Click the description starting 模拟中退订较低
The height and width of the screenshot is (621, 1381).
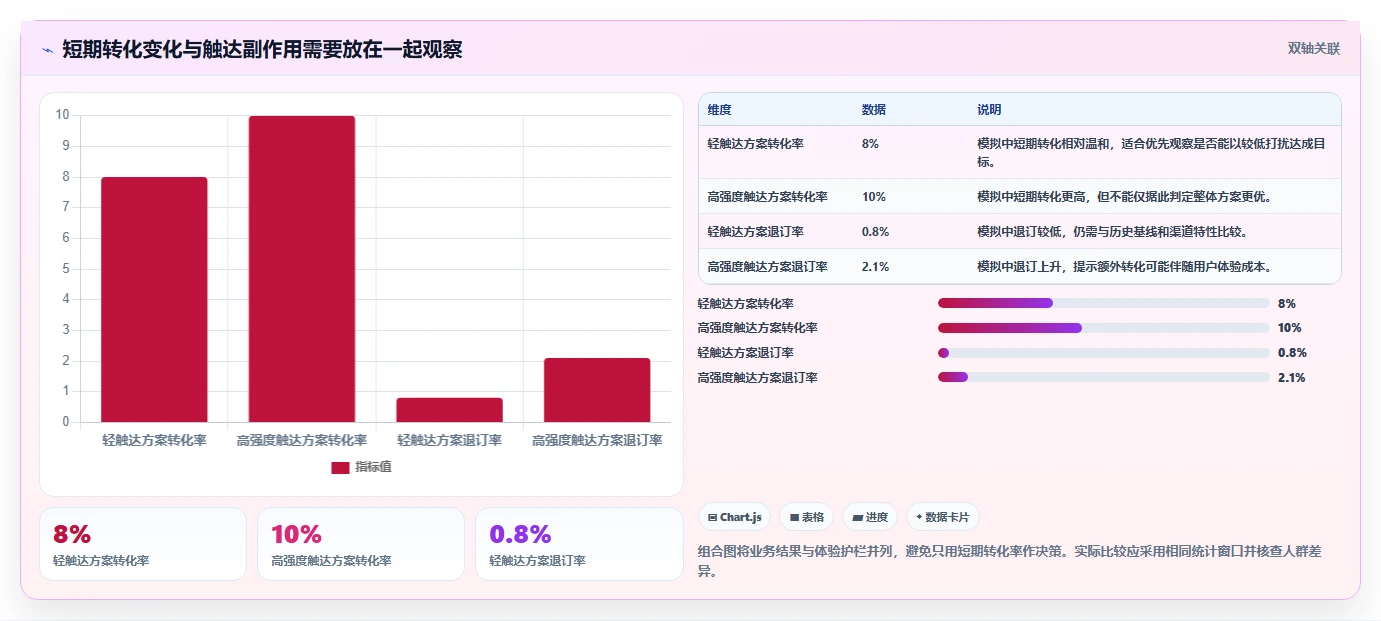click(1112, 232)
